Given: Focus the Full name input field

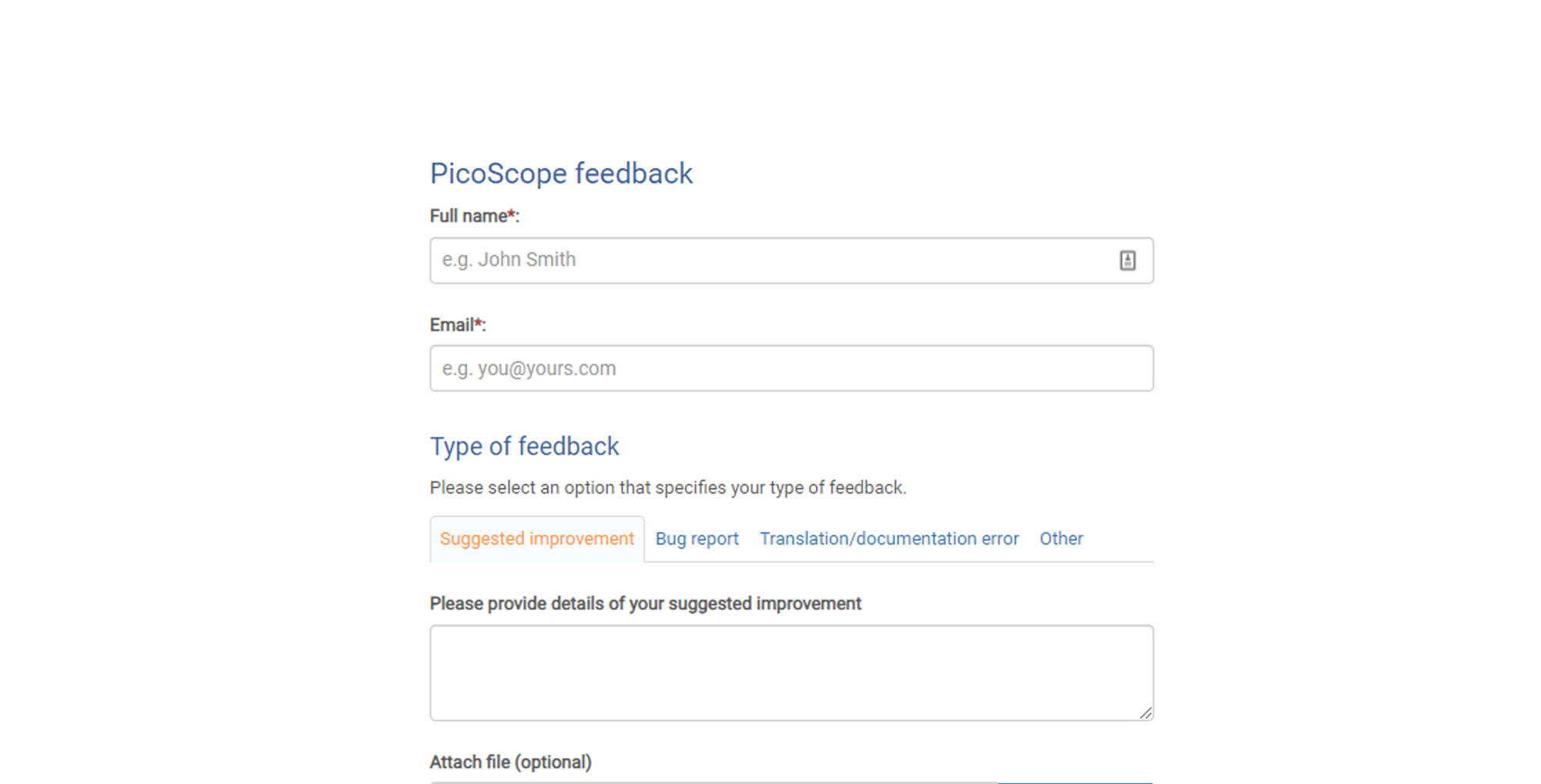Looking at the screenshot, I should click(791, 260).
